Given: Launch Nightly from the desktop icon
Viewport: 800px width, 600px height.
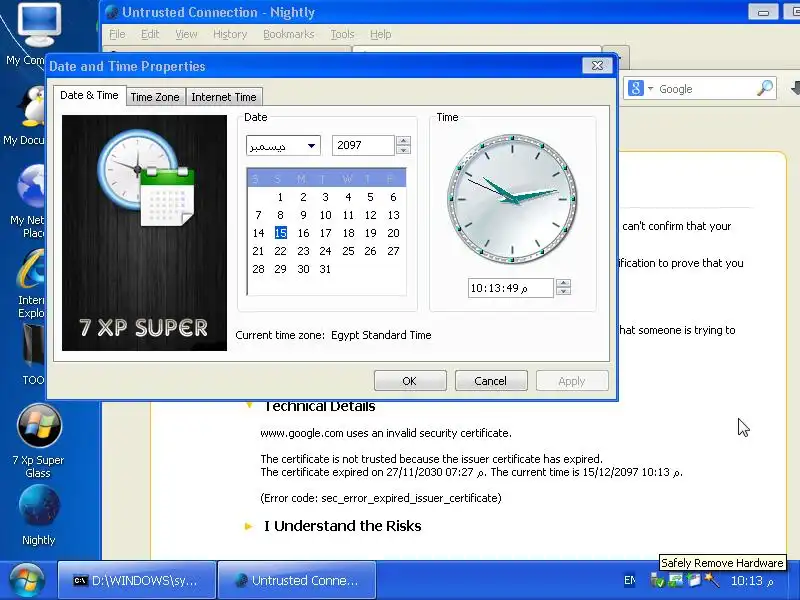Looking at the screenshot, I should [39, 506].
